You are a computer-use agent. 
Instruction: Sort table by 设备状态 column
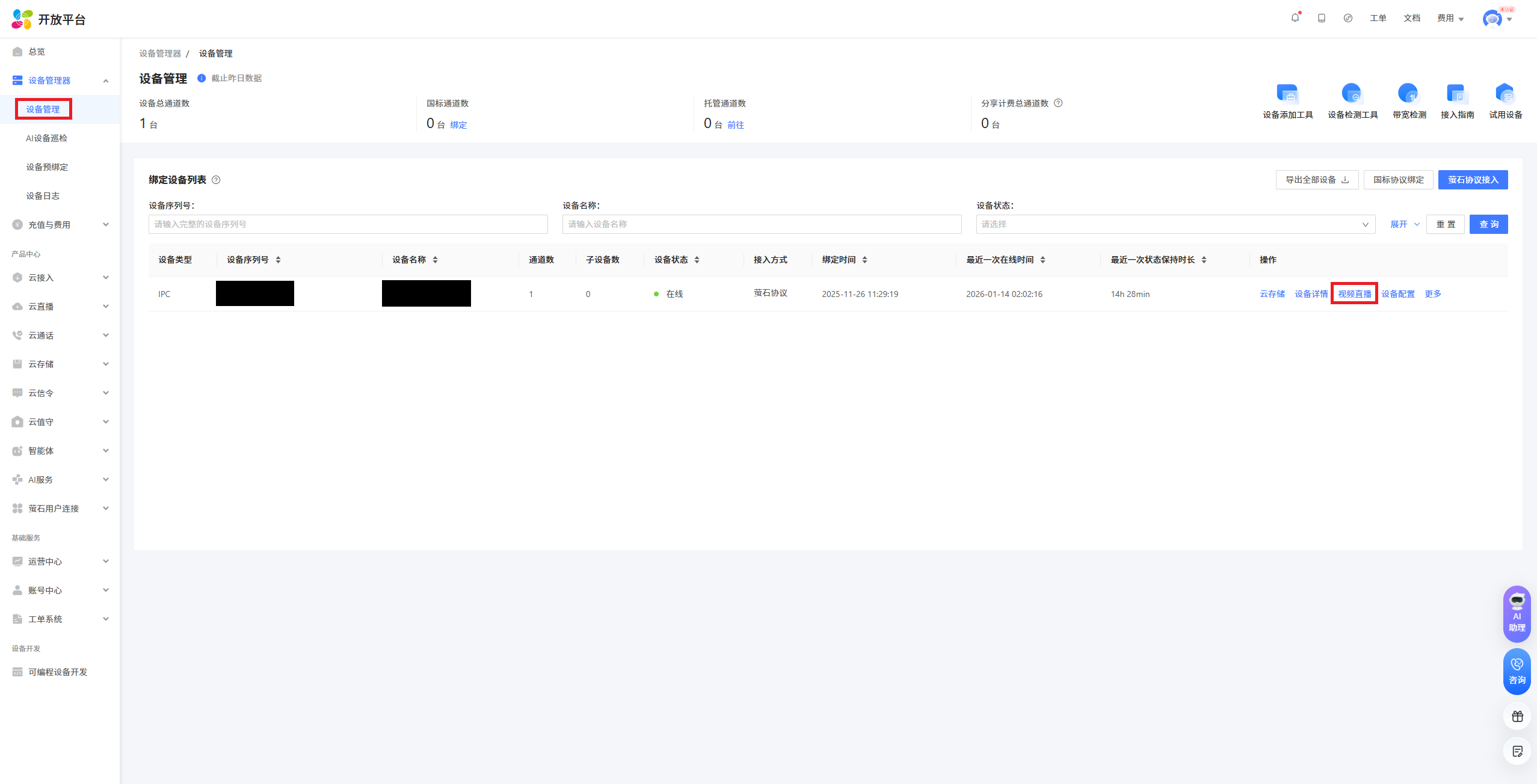697,260
